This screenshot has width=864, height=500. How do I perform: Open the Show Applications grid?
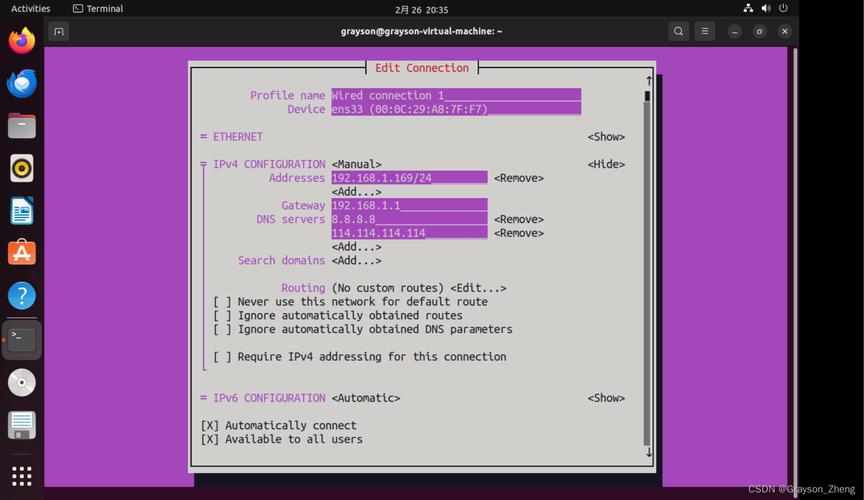[21, 475]
